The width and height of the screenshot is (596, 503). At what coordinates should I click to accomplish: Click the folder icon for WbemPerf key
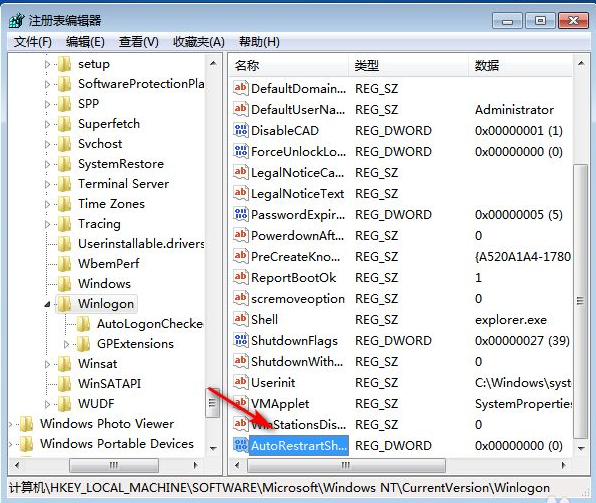tap(65, 264)
